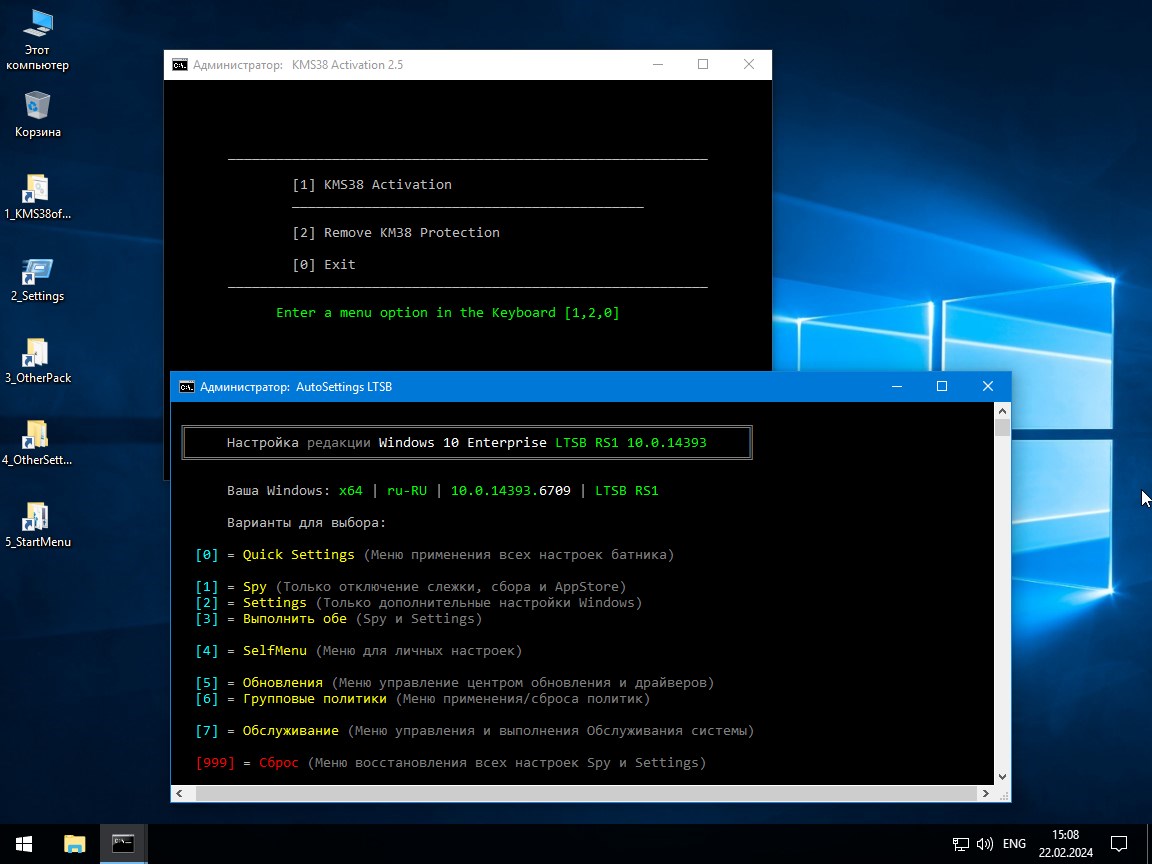Click the 'Варианты для выбора:' line
Viewport: 1152px width, 864px height.
pyautogui.click(x=306, y=523)
